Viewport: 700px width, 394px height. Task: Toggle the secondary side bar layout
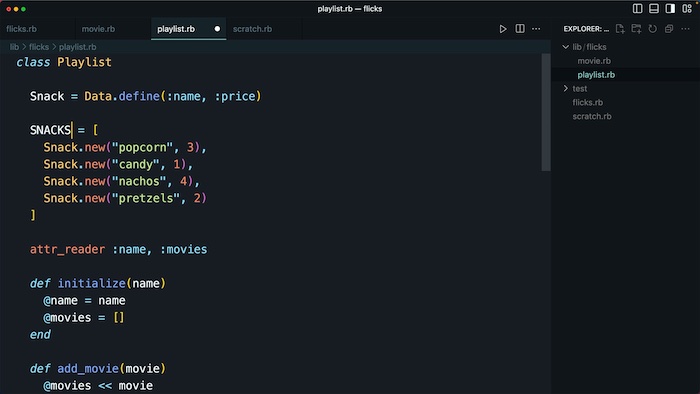(x=670, y=9)
